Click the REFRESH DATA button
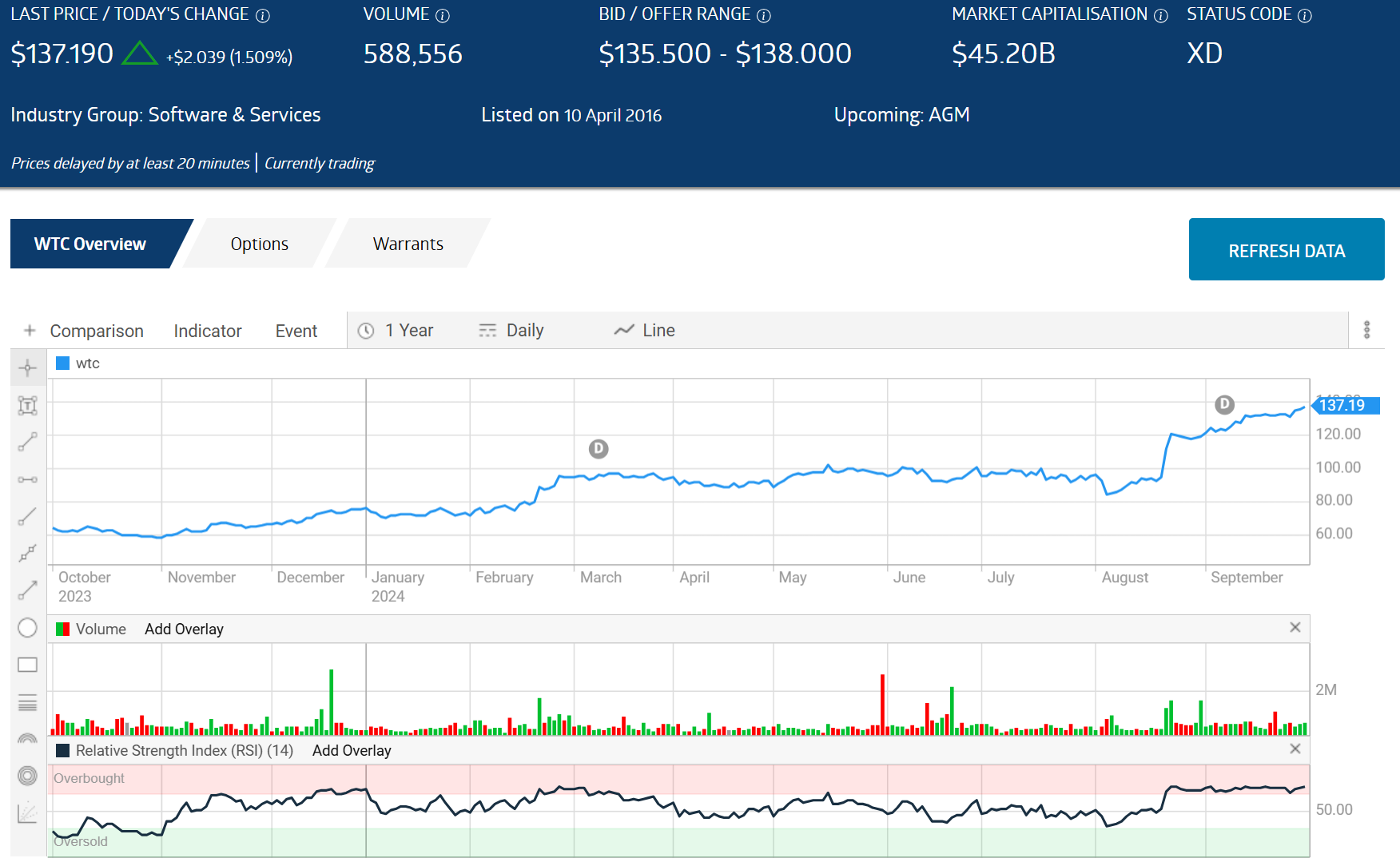Screen dimensions: 1400x858 (x=1287, y=249)
